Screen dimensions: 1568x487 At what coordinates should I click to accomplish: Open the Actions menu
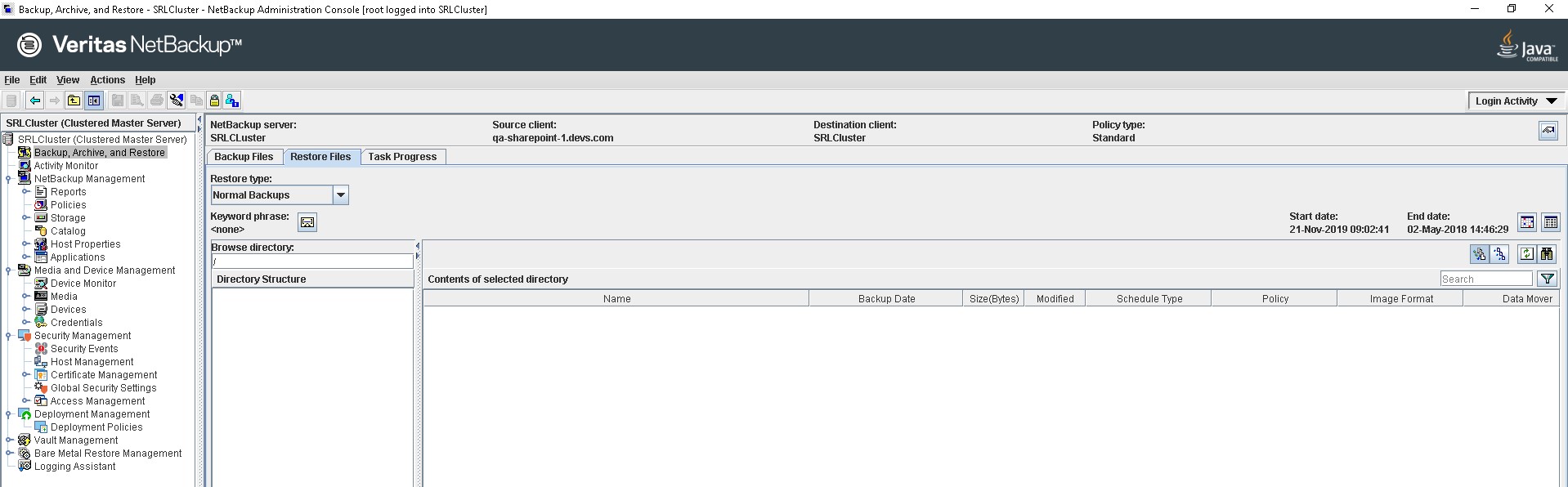tap(107, 80)
